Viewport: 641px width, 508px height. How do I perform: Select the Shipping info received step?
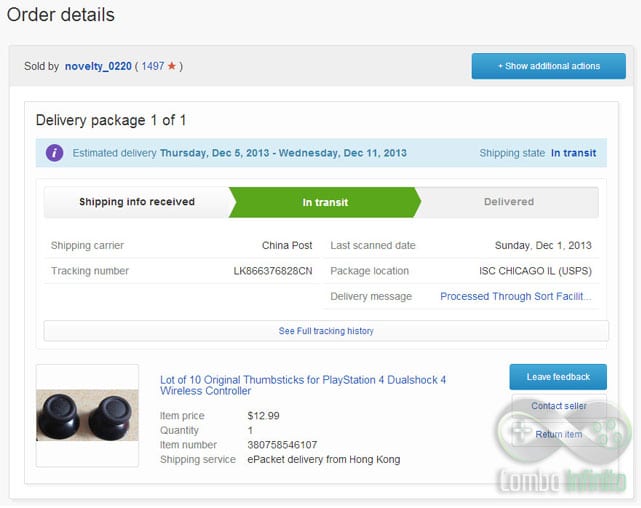[137, 202]
